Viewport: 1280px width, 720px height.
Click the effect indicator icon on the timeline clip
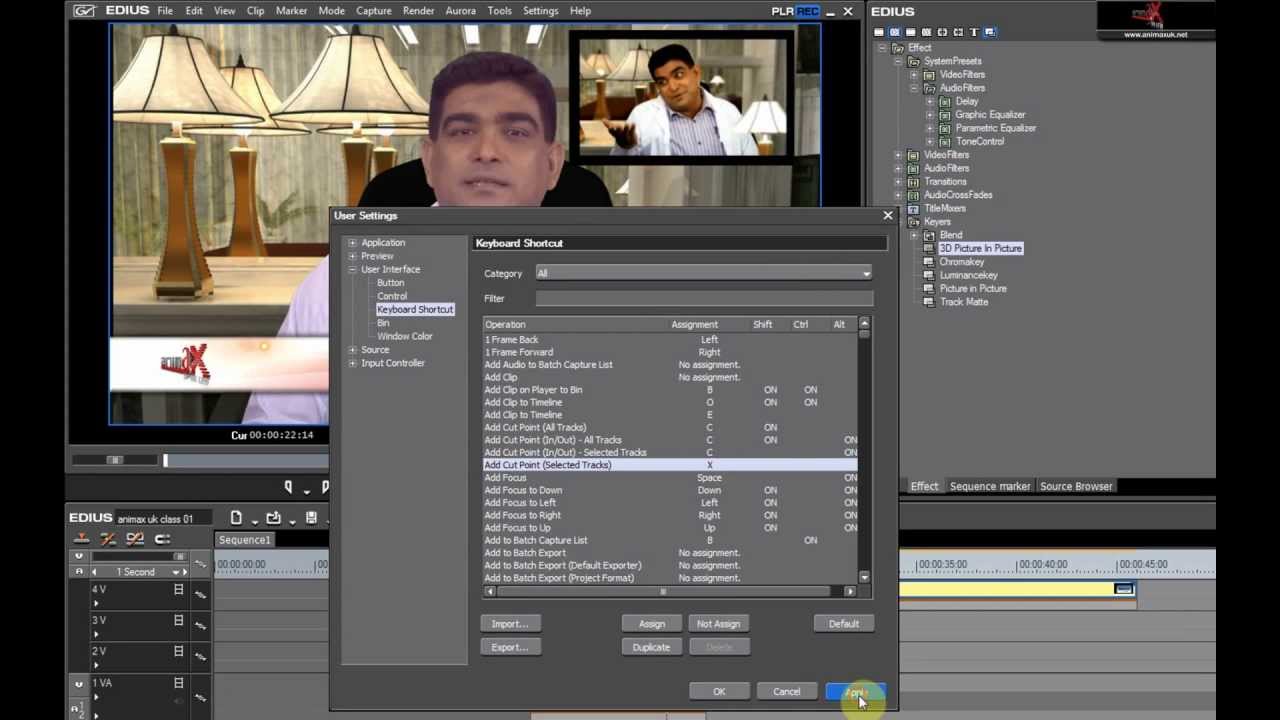tap(1124, 589)
